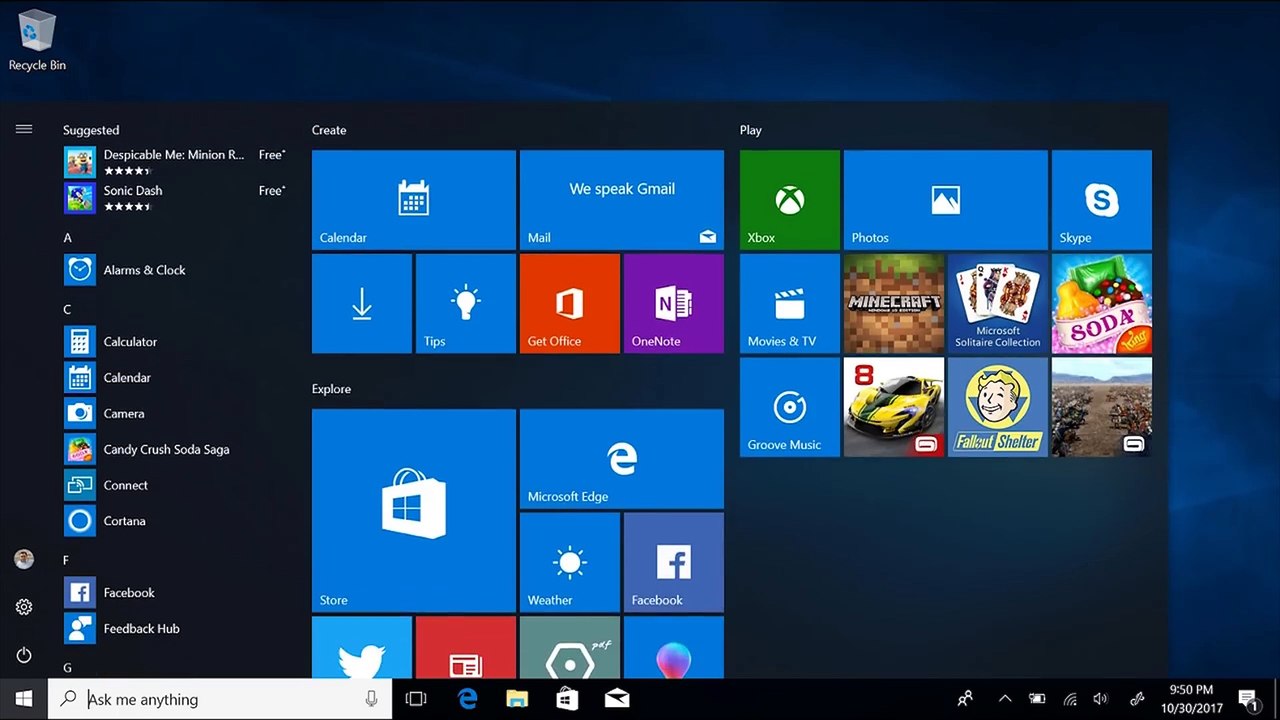
Task: Launch the Xbox tile
Action: click(x=790, y=200)
